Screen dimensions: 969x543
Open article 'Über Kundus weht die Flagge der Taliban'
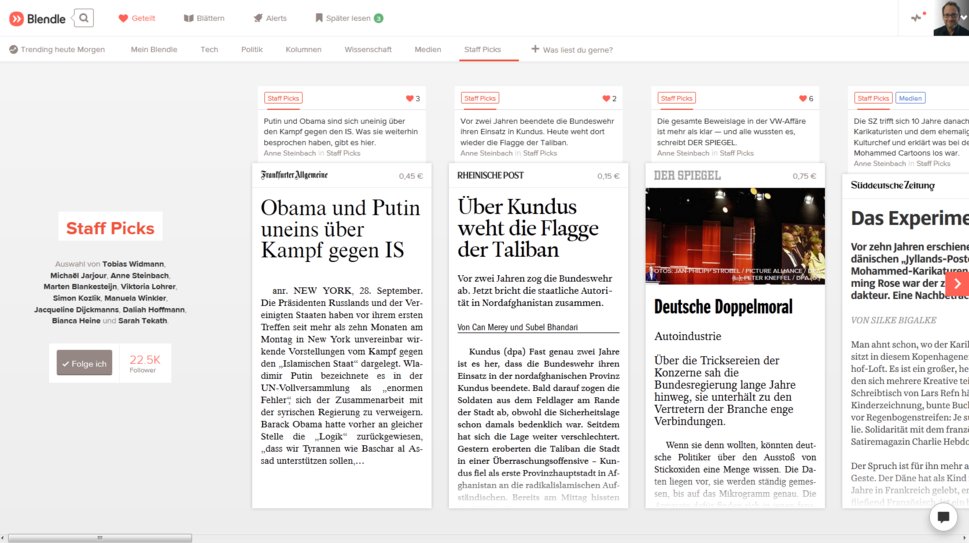[528, 228]
